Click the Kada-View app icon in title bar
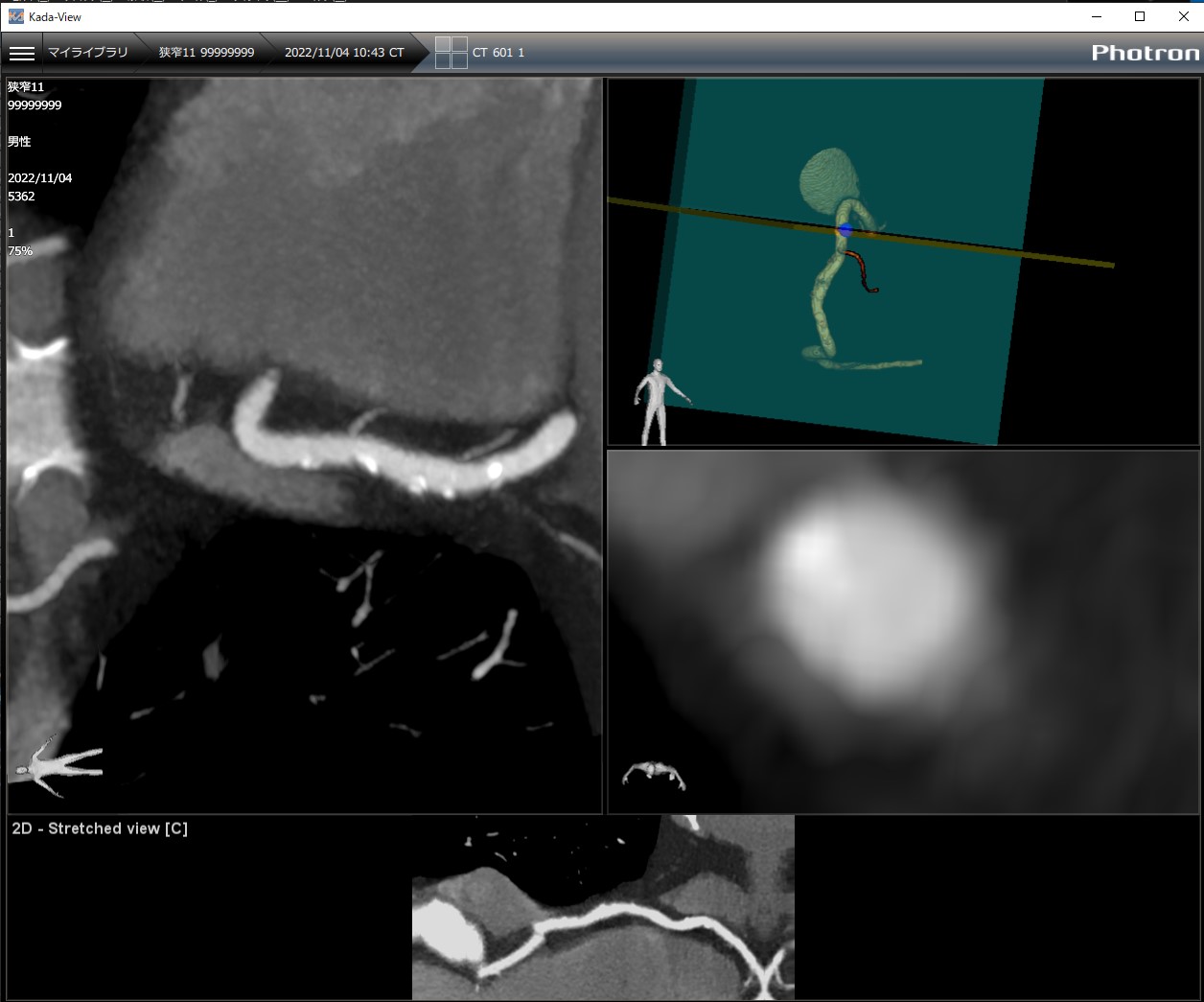This screenshot has height=1002, width=1204. pos(15,16)
